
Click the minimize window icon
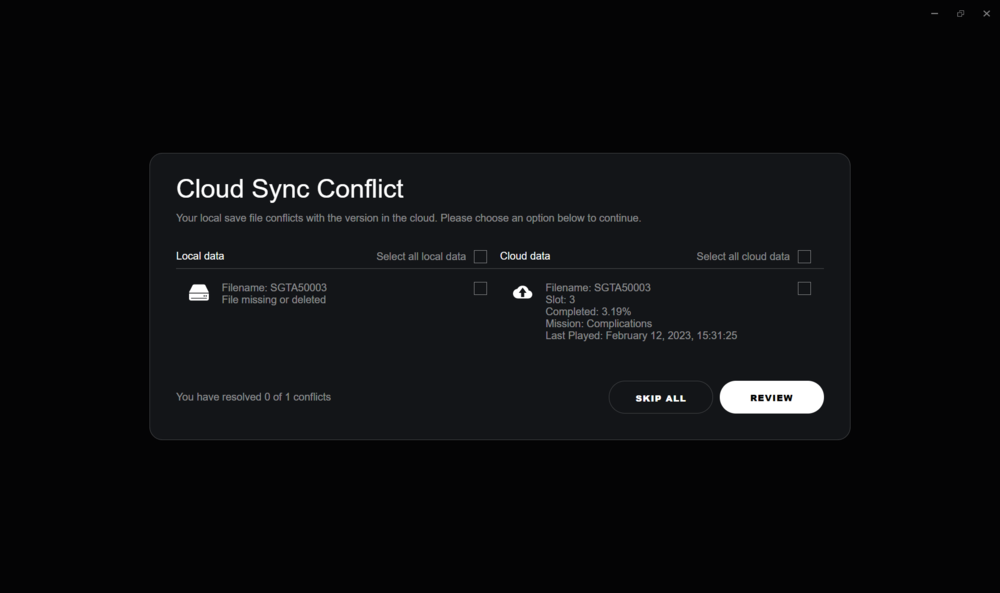coord(934,13)
